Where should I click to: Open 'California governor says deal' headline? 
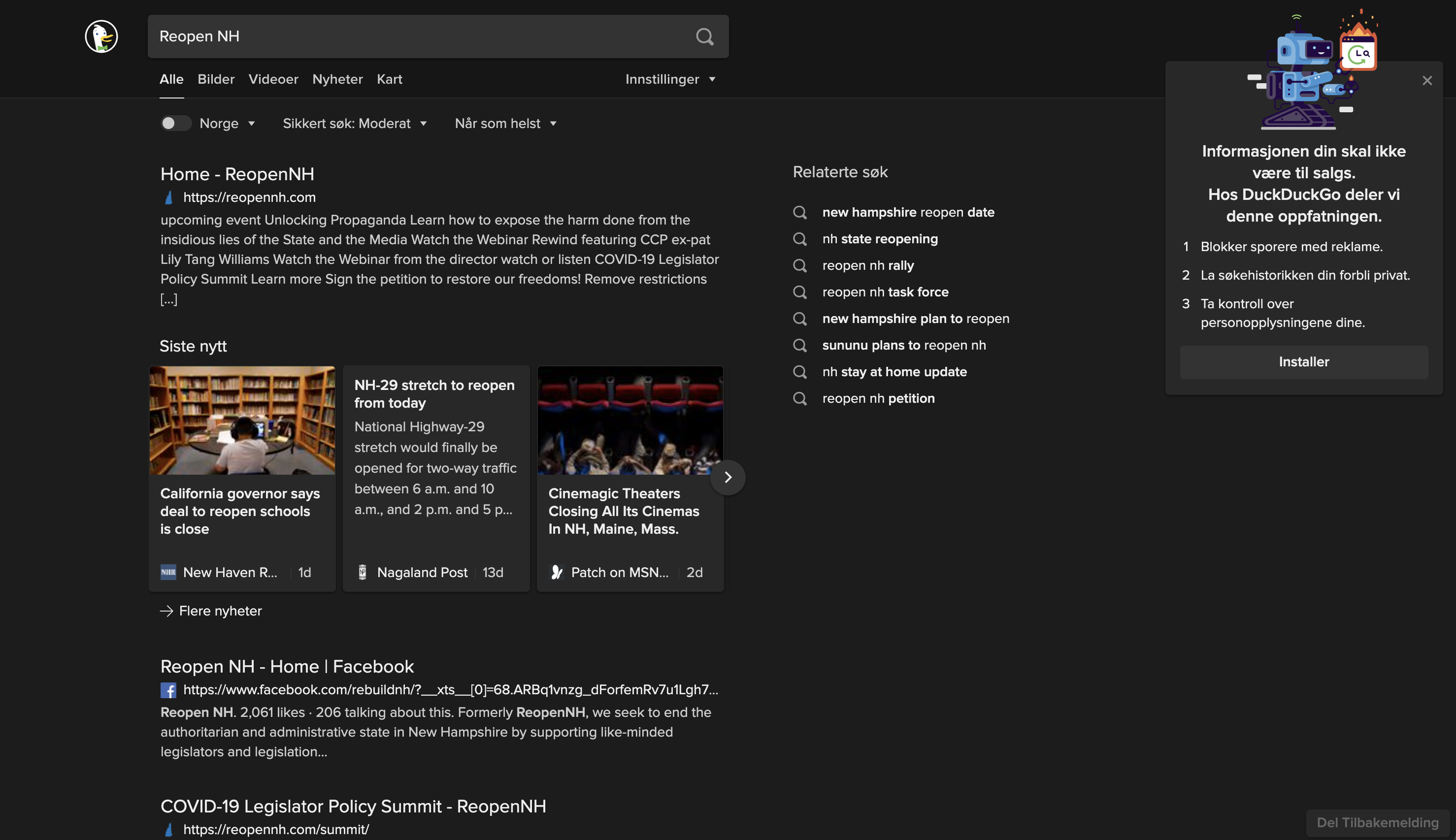coord(240,511)
